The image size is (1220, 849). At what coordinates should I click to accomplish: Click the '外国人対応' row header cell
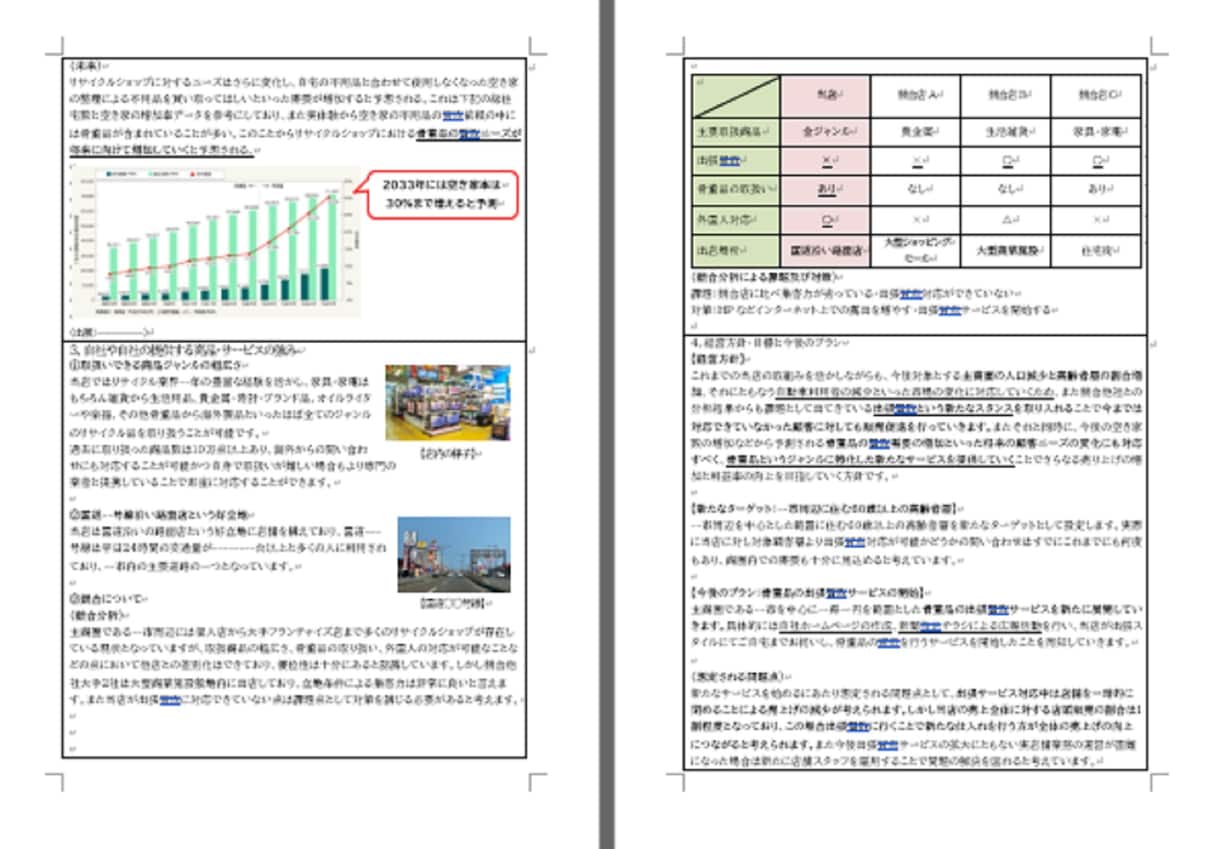tap(735, 218)
